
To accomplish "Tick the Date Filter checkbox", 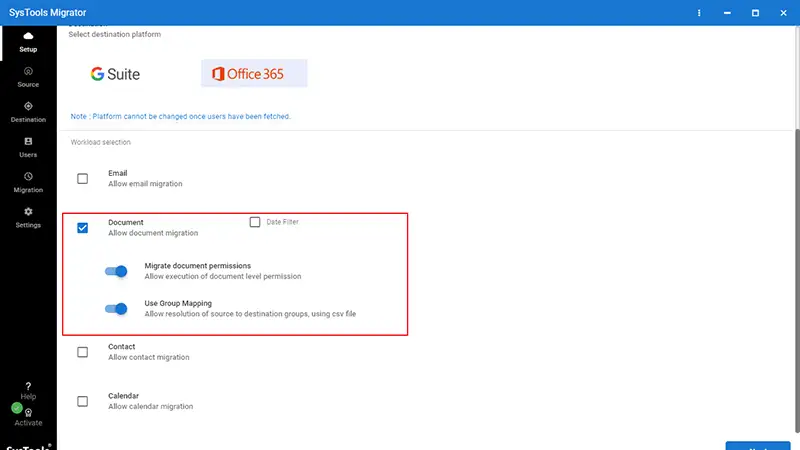I will click(x=255, y=222).
